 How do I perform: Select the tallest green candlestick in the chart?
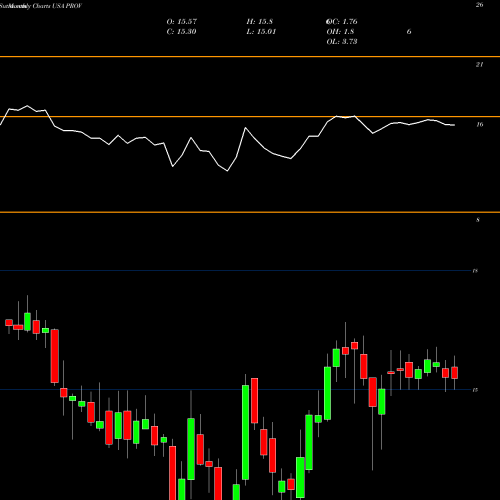point(245,432)
